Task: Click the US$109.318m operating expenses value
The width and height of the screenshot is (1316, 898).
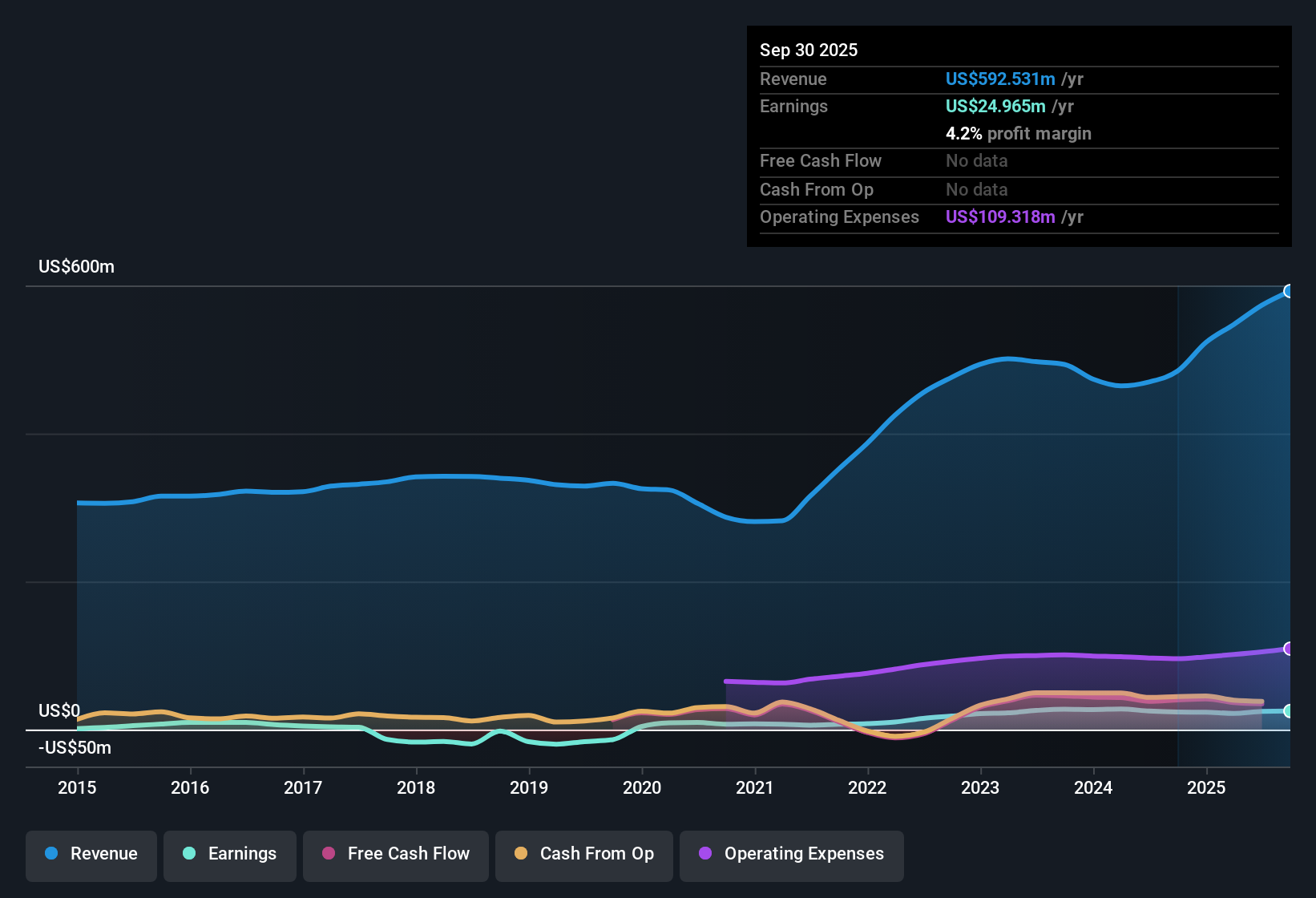Action: pos(1000,216)
